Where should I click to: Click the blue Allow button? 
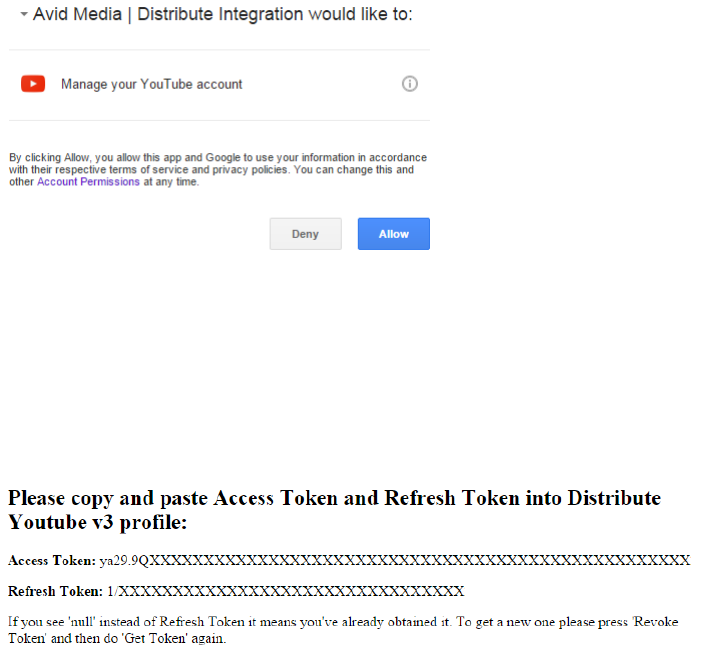[394, 234]
